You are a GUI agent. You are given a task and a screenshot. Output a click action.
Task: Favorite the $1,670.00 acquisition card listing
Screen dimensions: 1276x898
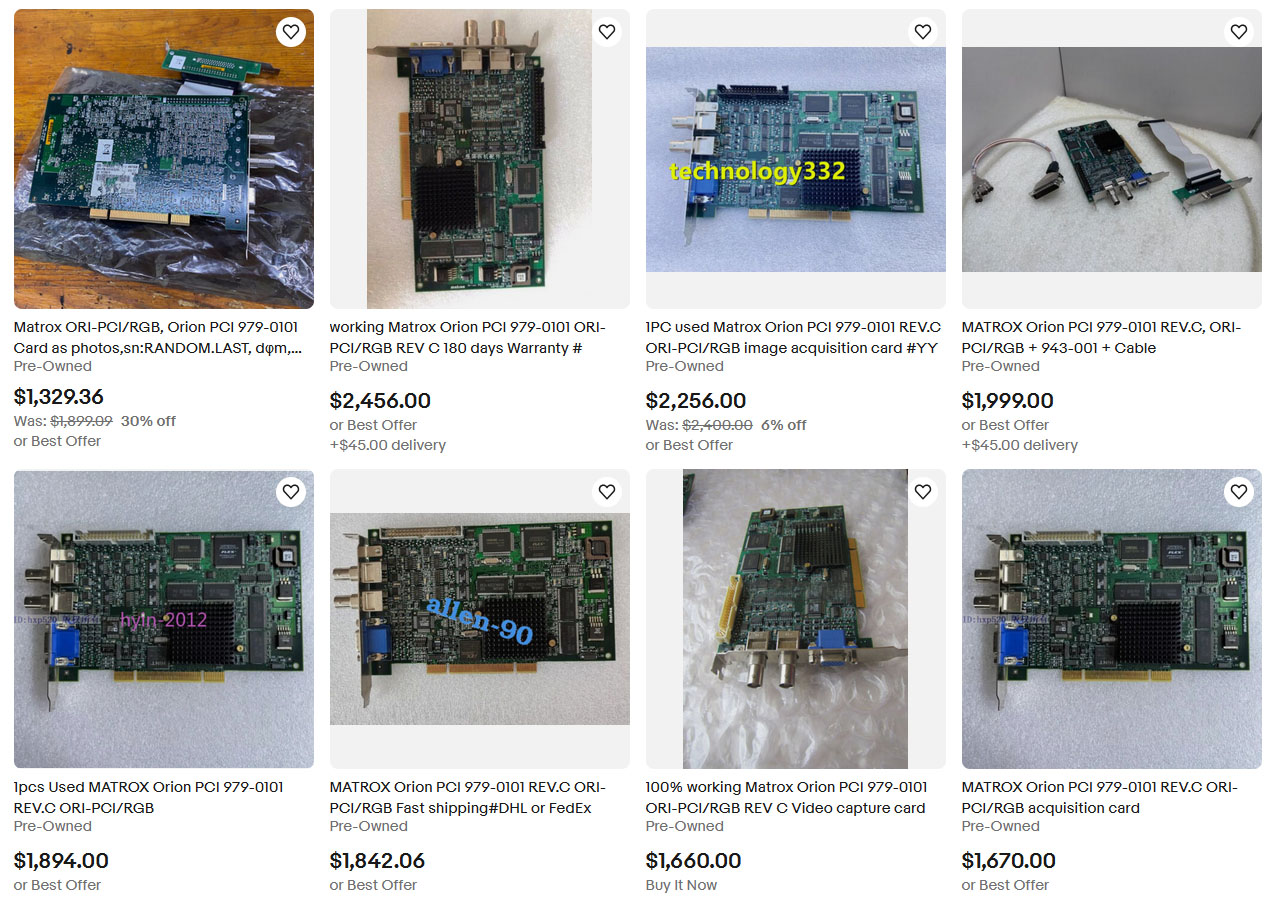[1238, 492]
